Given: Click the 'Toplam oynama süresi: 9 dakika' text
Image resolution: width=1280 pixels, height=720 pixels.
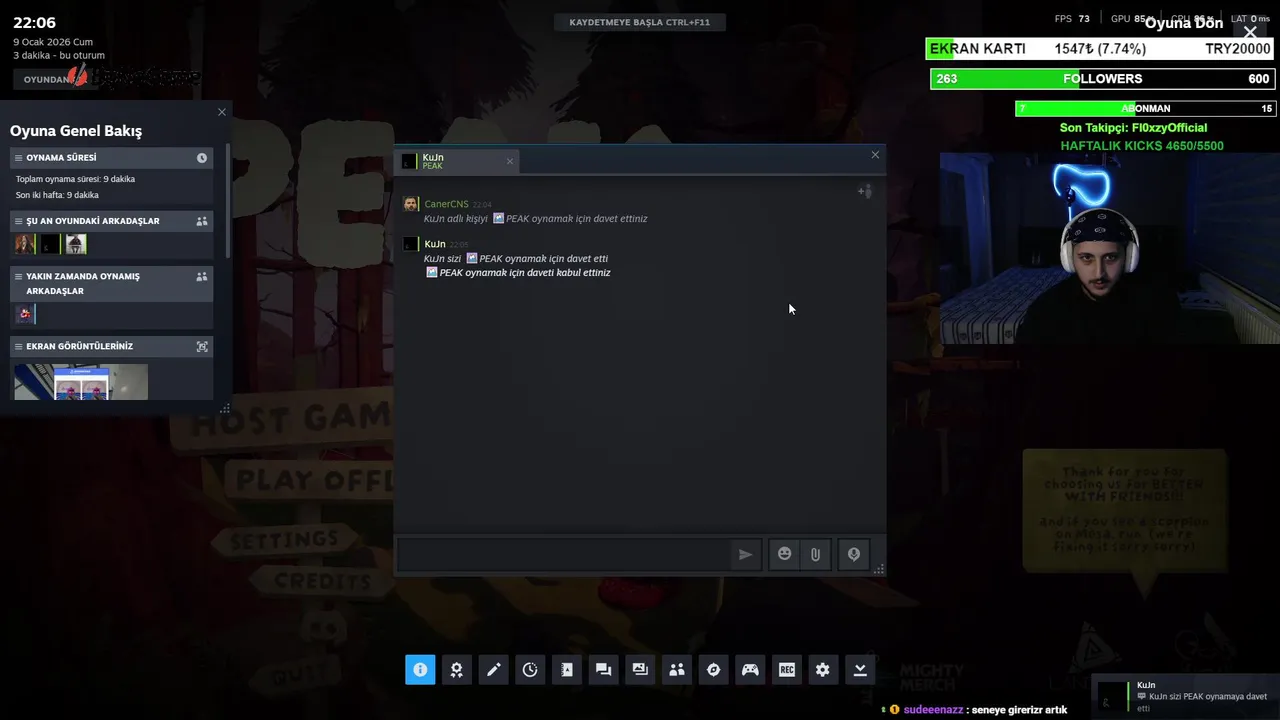Looking at the screenshot, I should pos(75,179).
